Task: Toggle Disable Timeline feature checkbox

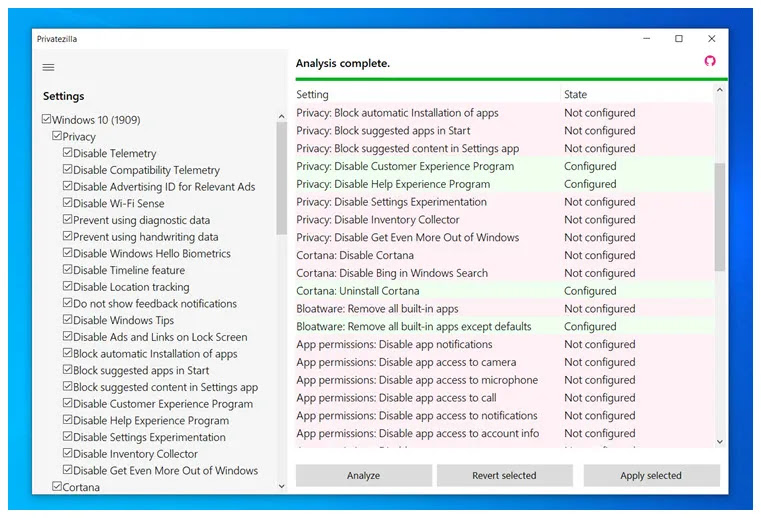Action: click(x=67, y=269)
